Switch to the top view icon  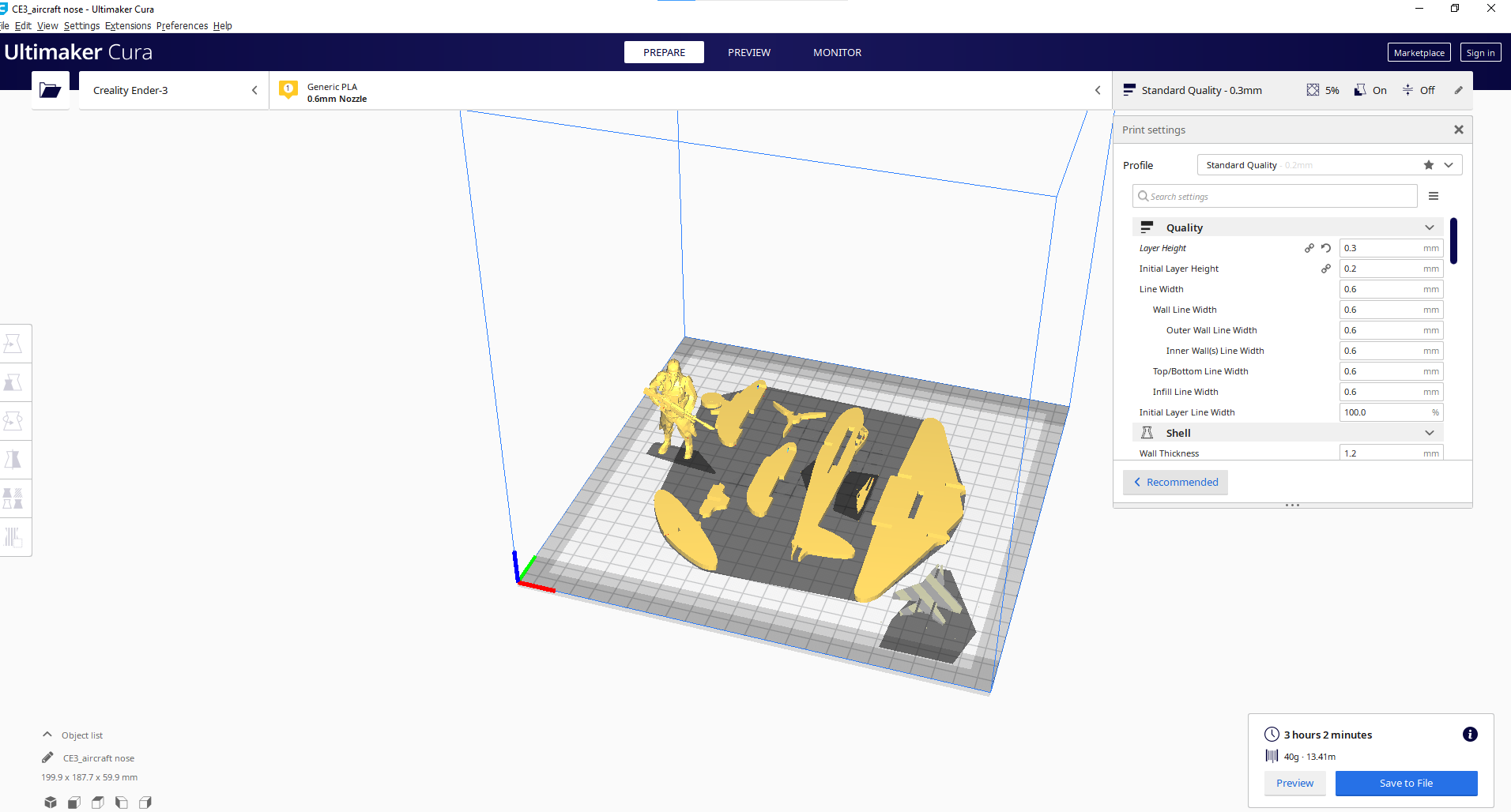click(98, 803)
